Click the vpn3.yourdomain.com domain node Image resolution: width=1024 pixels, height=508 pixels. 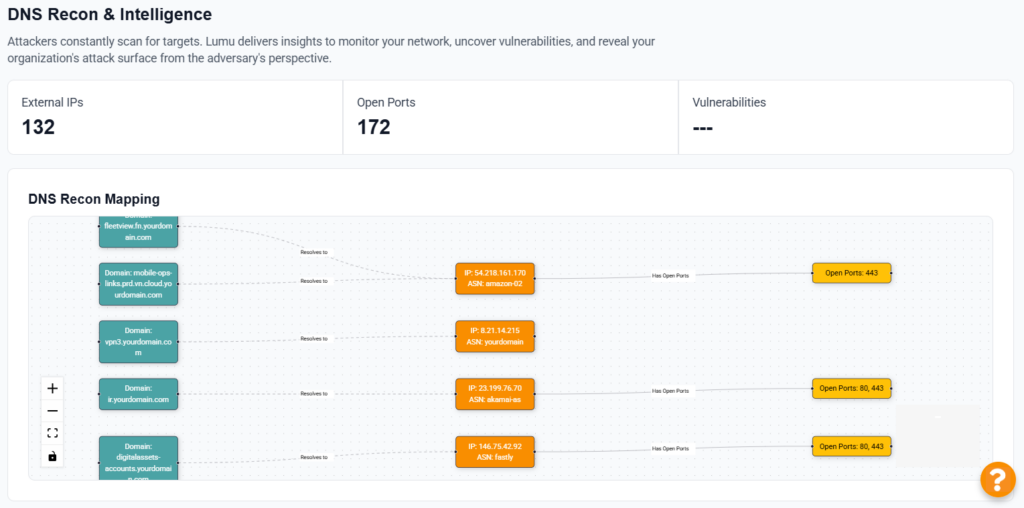[138, 341]
